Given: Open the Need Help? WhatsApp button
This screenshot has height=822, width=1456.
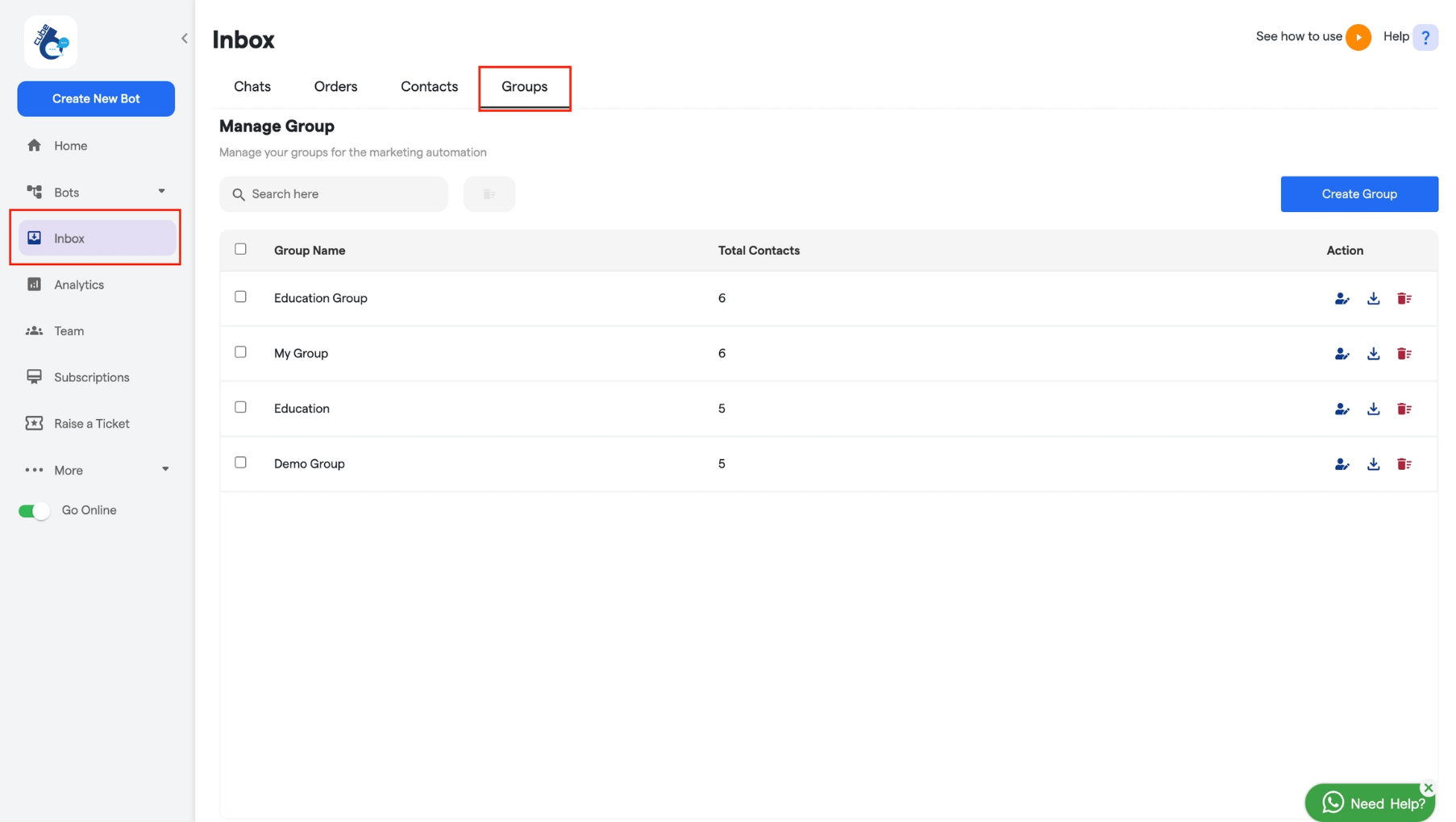Looking at the screenshot, I should [1370, 803].
